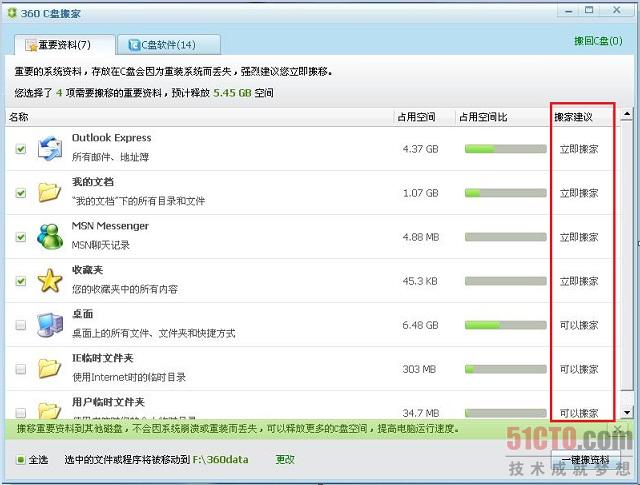Click the Outlook Express mail icon
The height and width of the screenshot is (485, 640).
pos(50,148)
